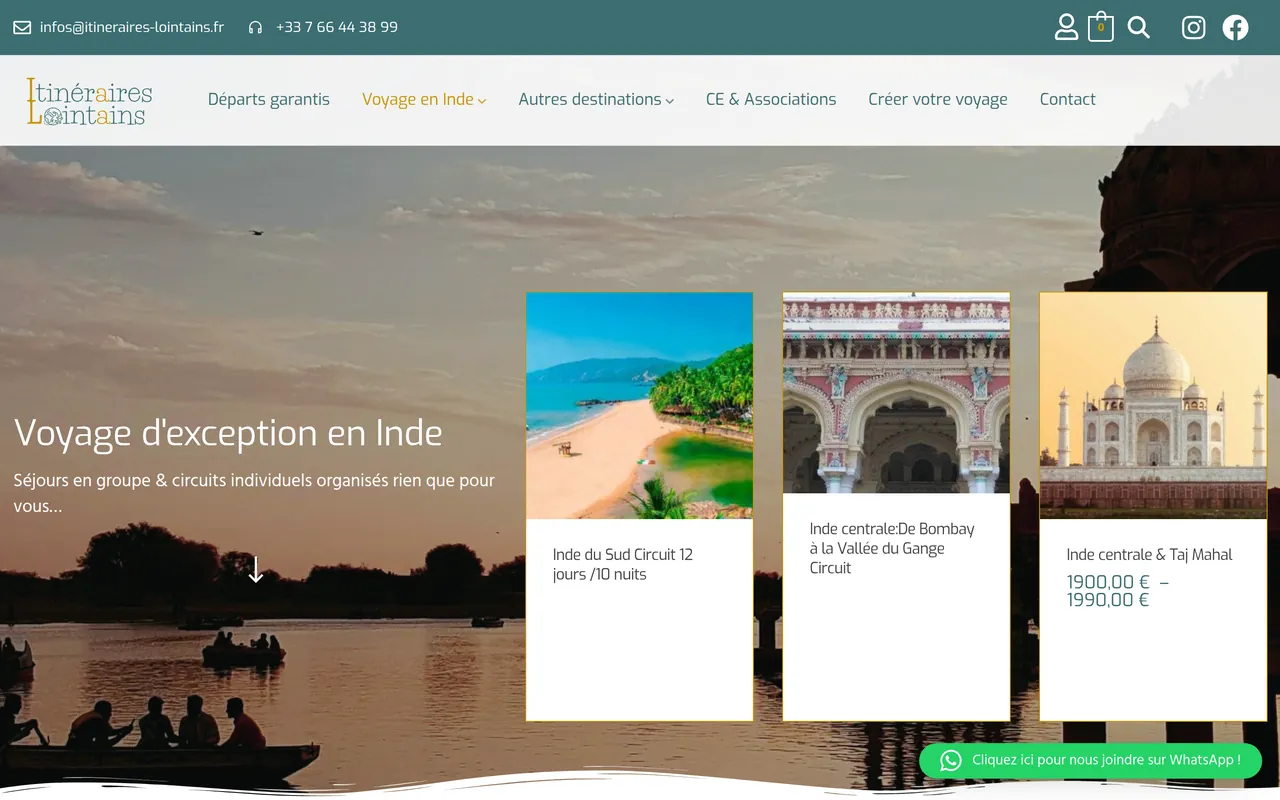The image size is (1280, 800).
Task: Expand Autres destinations submenu chevron
Action: coord(670,101)
